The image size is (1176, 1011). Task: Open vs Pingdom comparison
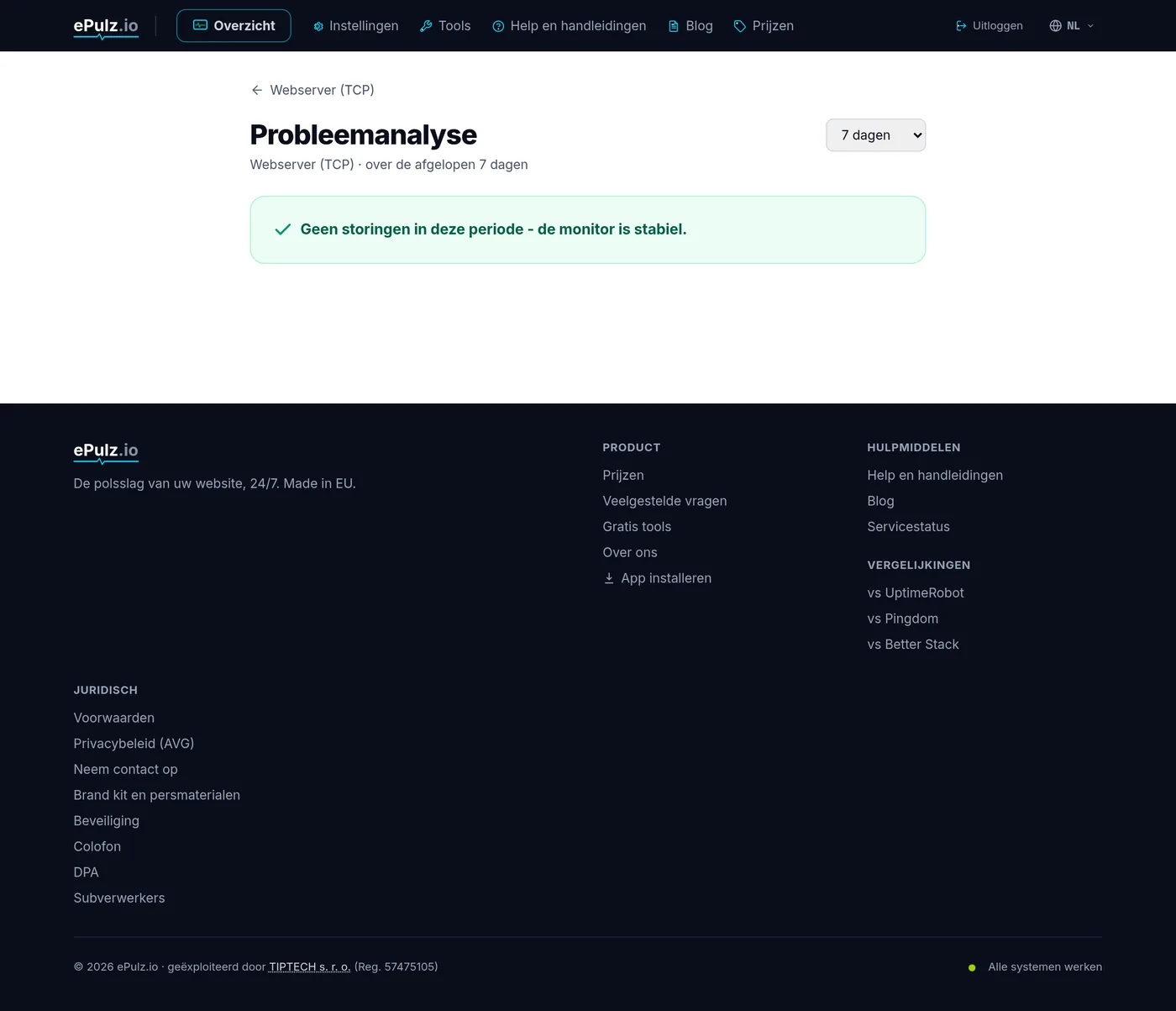903,619
